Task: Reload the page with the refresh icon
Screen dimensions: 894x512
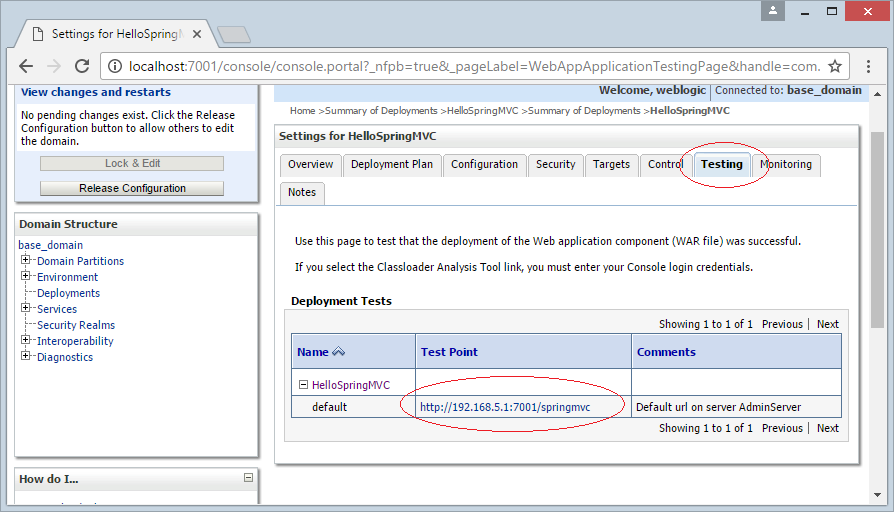Action: [x=82, y=66]
